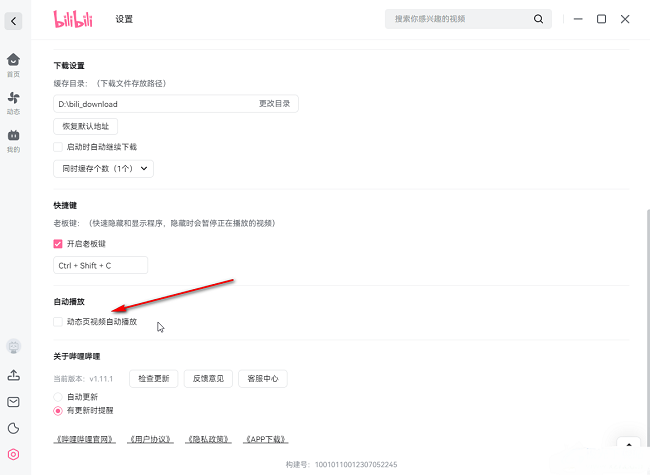Click the 恢复默认地址 button
This screenshot has width=650, height=475.
tap(85, 126)
